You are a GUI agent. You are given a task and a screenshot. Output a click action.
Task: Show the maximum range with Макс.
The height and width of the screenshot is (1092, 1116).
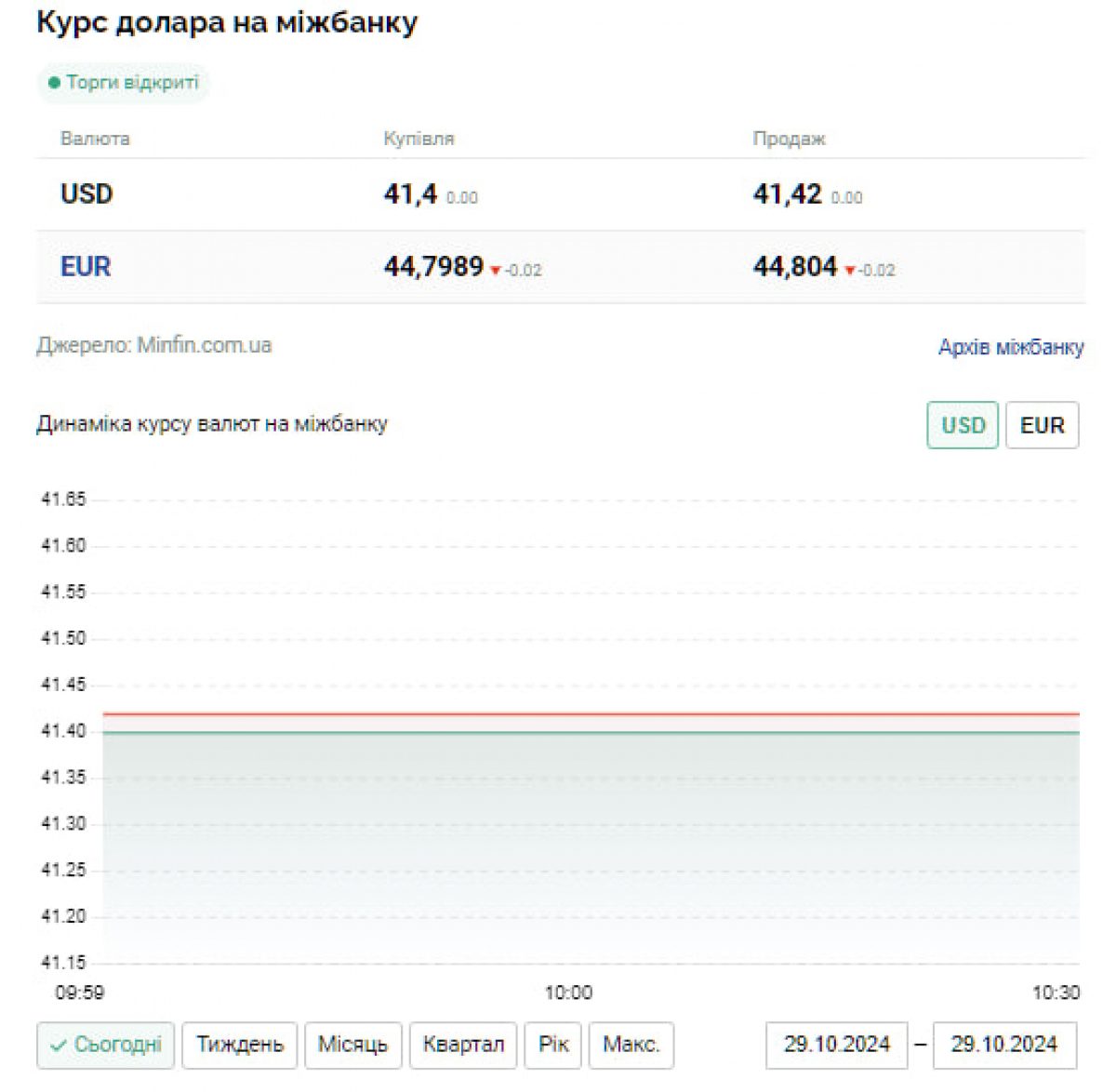click(631, 1045)
